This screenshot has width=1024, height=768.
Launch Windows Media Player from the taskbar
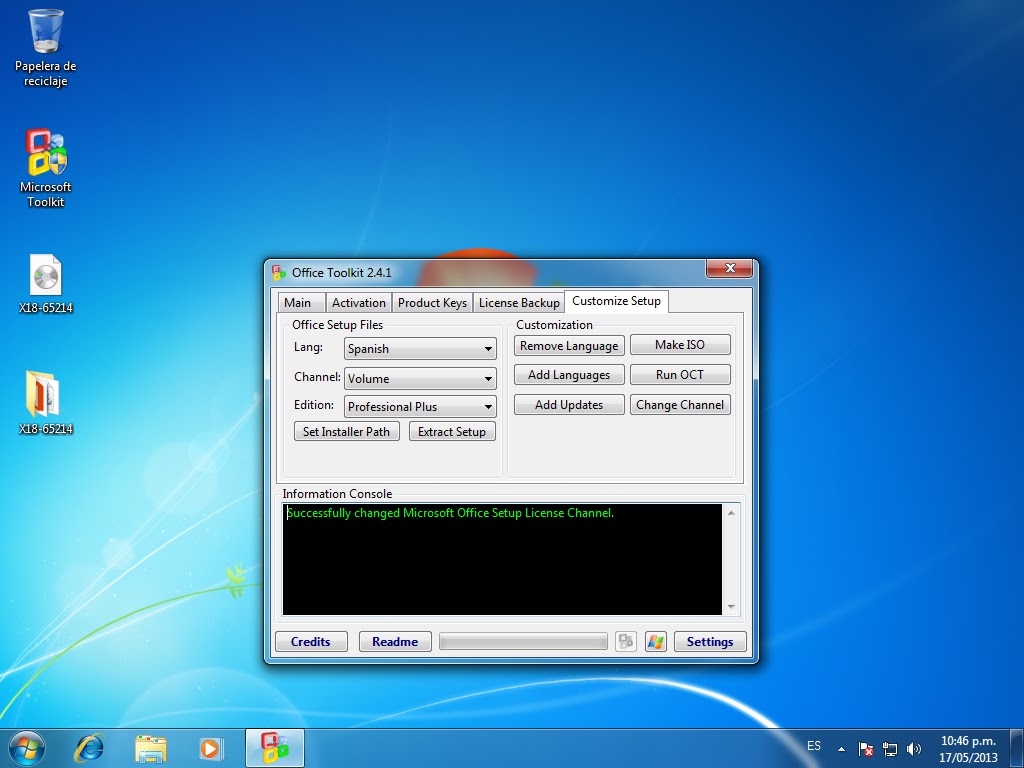211,747
